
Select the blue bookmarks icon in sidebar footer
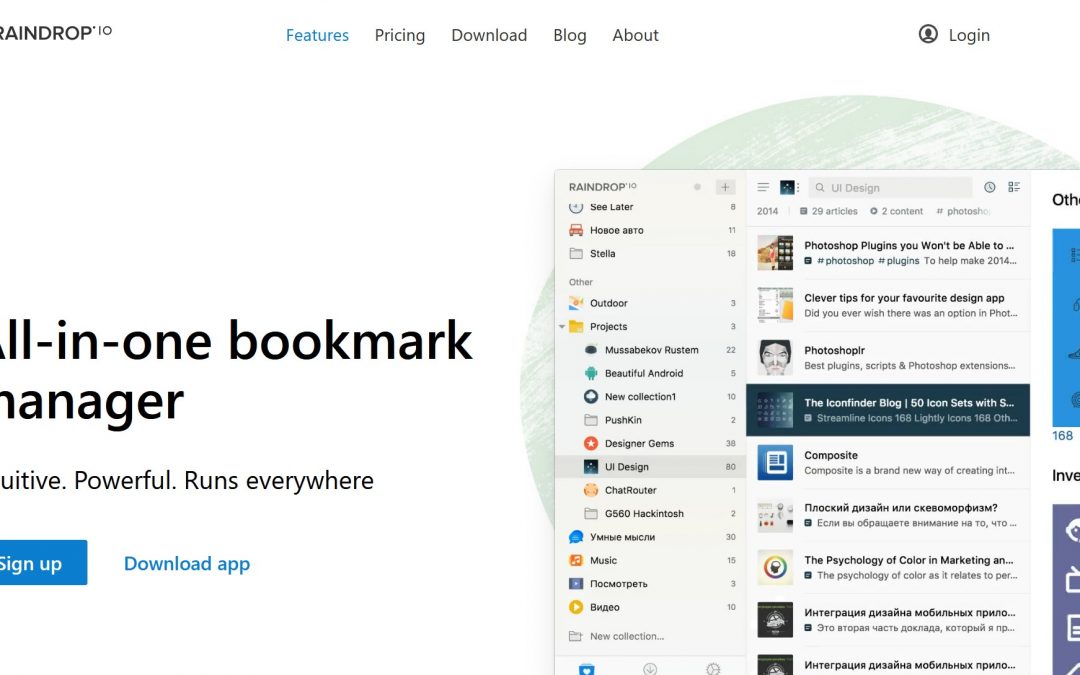point(586,668)
